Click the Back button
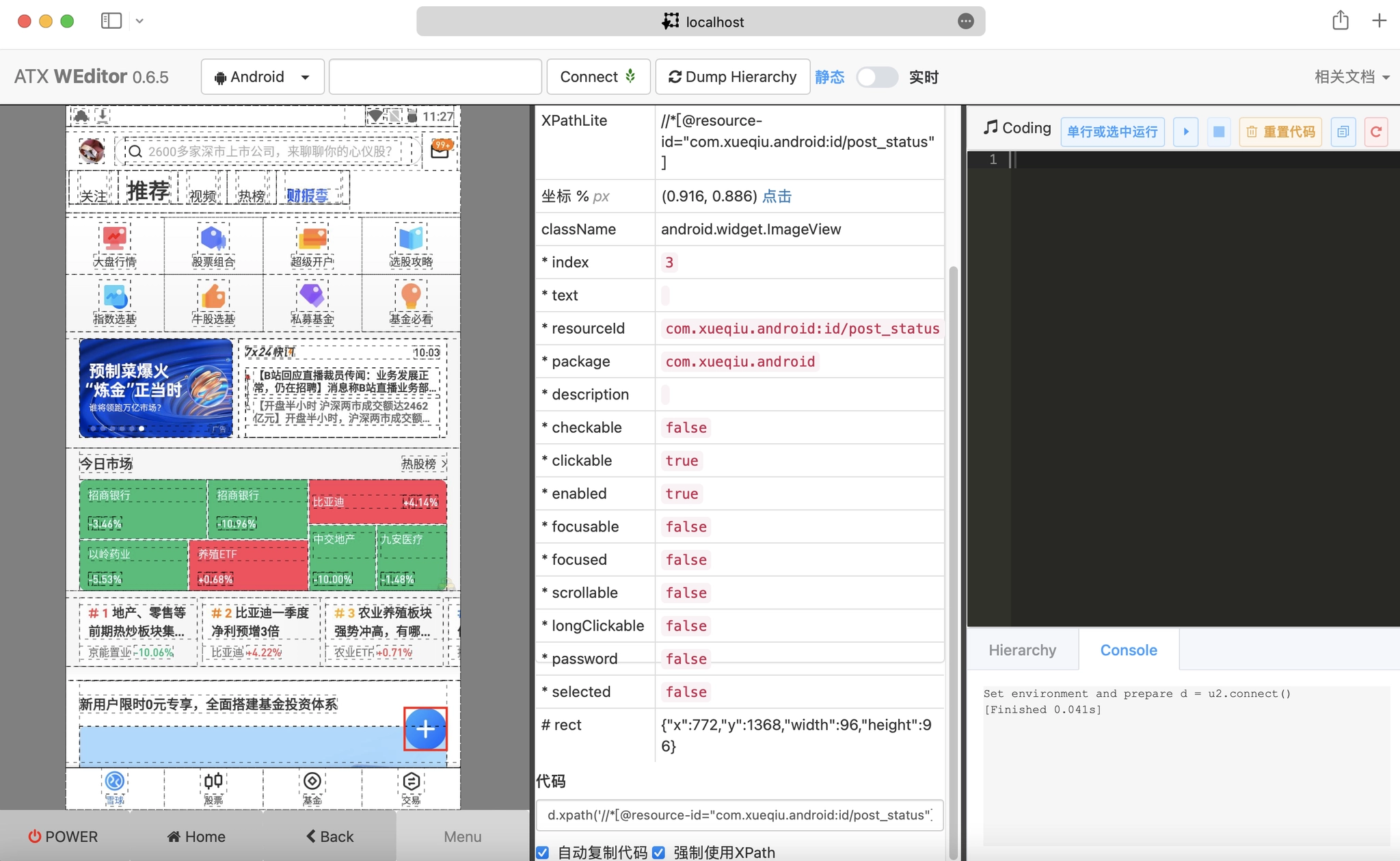1400x861 pixels. coord(329,836)
